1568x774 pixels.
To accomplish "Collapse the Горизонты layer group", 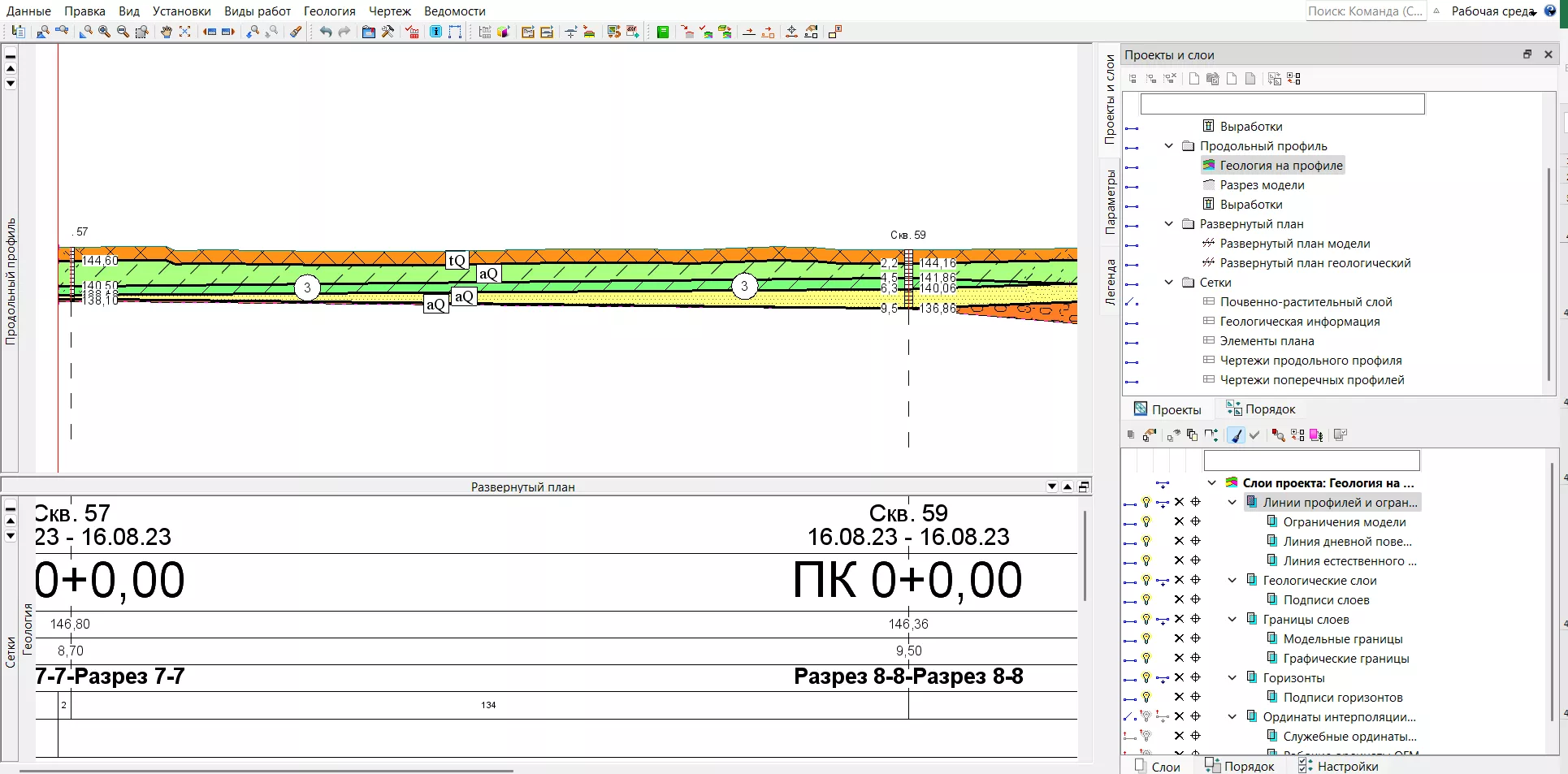I will (x=1232, y=677).
